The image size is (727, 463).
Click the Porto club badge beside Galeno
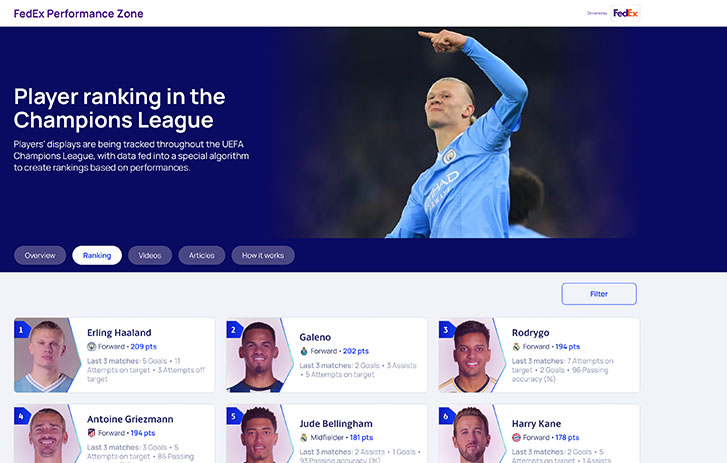click(x=304, y=351)
